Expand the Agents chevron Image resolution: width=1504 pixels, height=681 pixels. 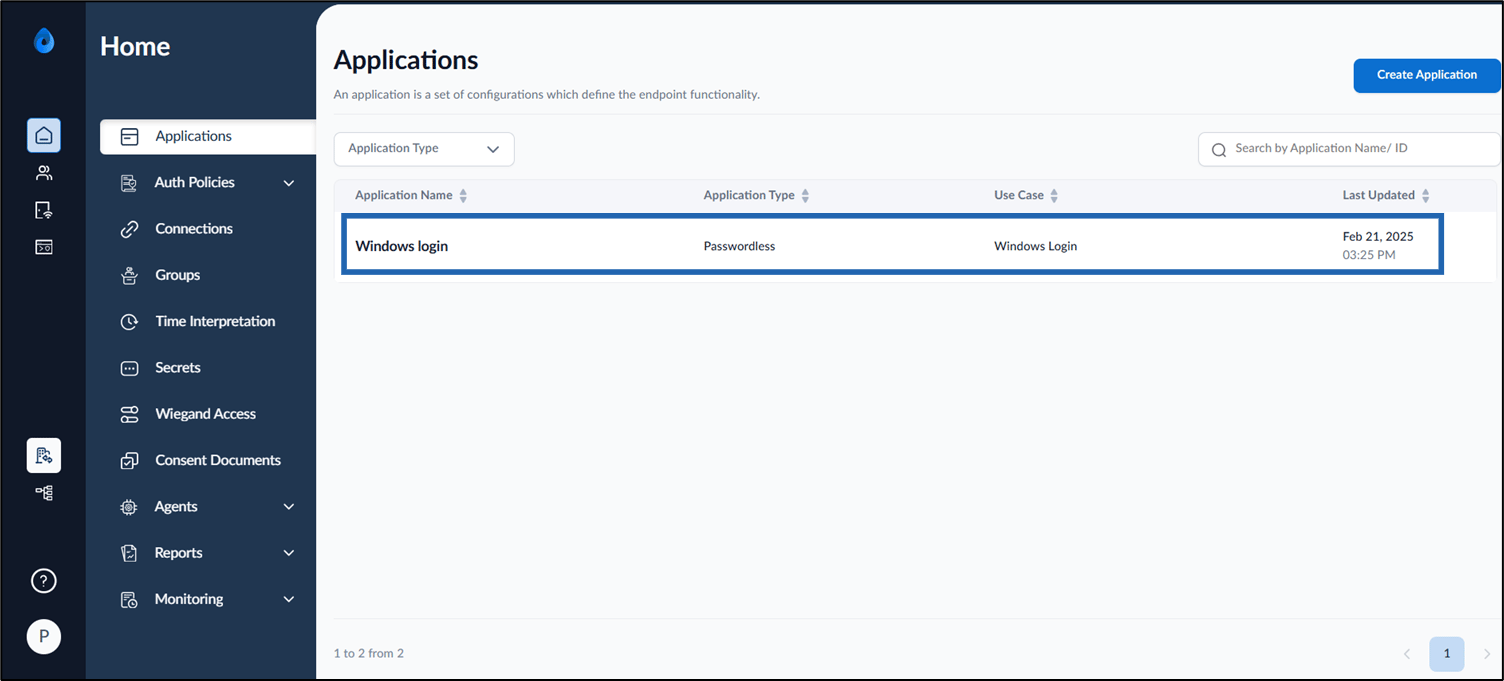[x=289, y=507]
